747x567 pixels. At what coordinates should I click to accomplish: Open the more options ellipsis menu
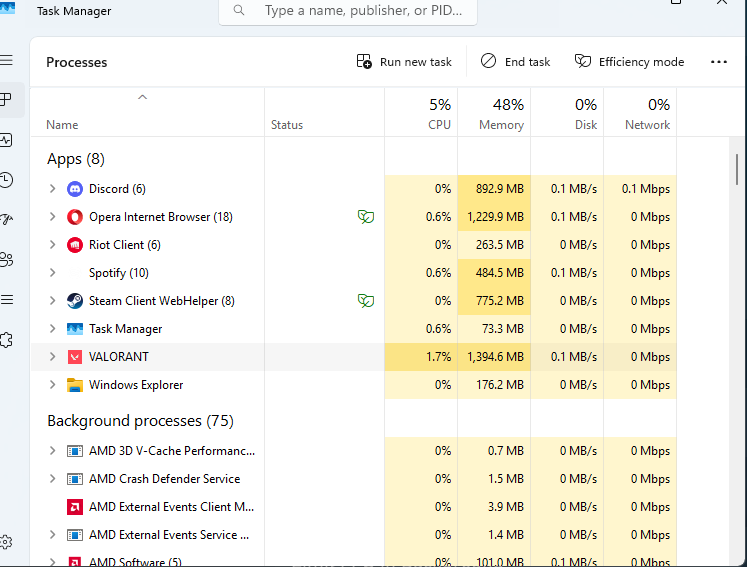(x=719, y=62)
